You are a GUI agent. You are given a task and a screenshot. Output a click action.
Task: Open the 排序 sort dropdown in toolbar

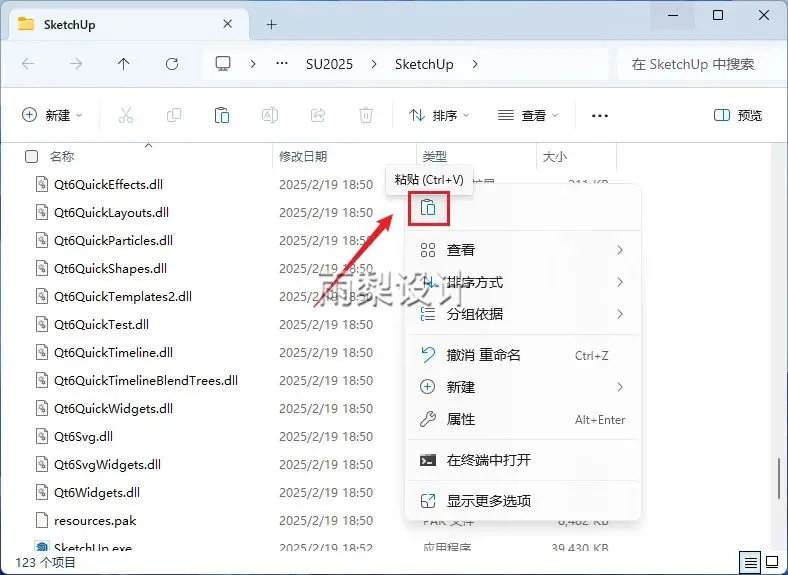tap(439, 116)
